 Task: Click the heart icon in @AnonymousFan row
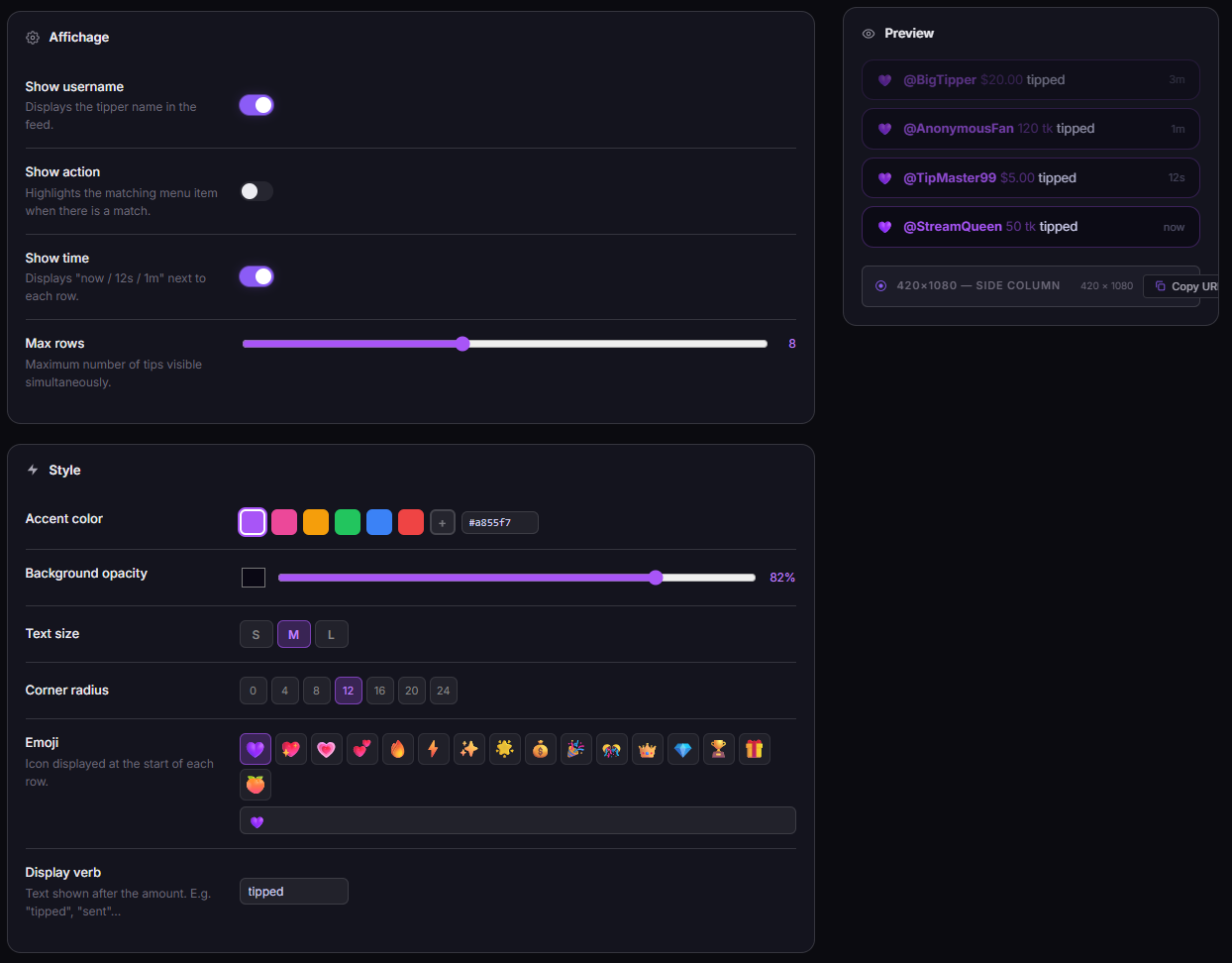[x=885, y=129]
